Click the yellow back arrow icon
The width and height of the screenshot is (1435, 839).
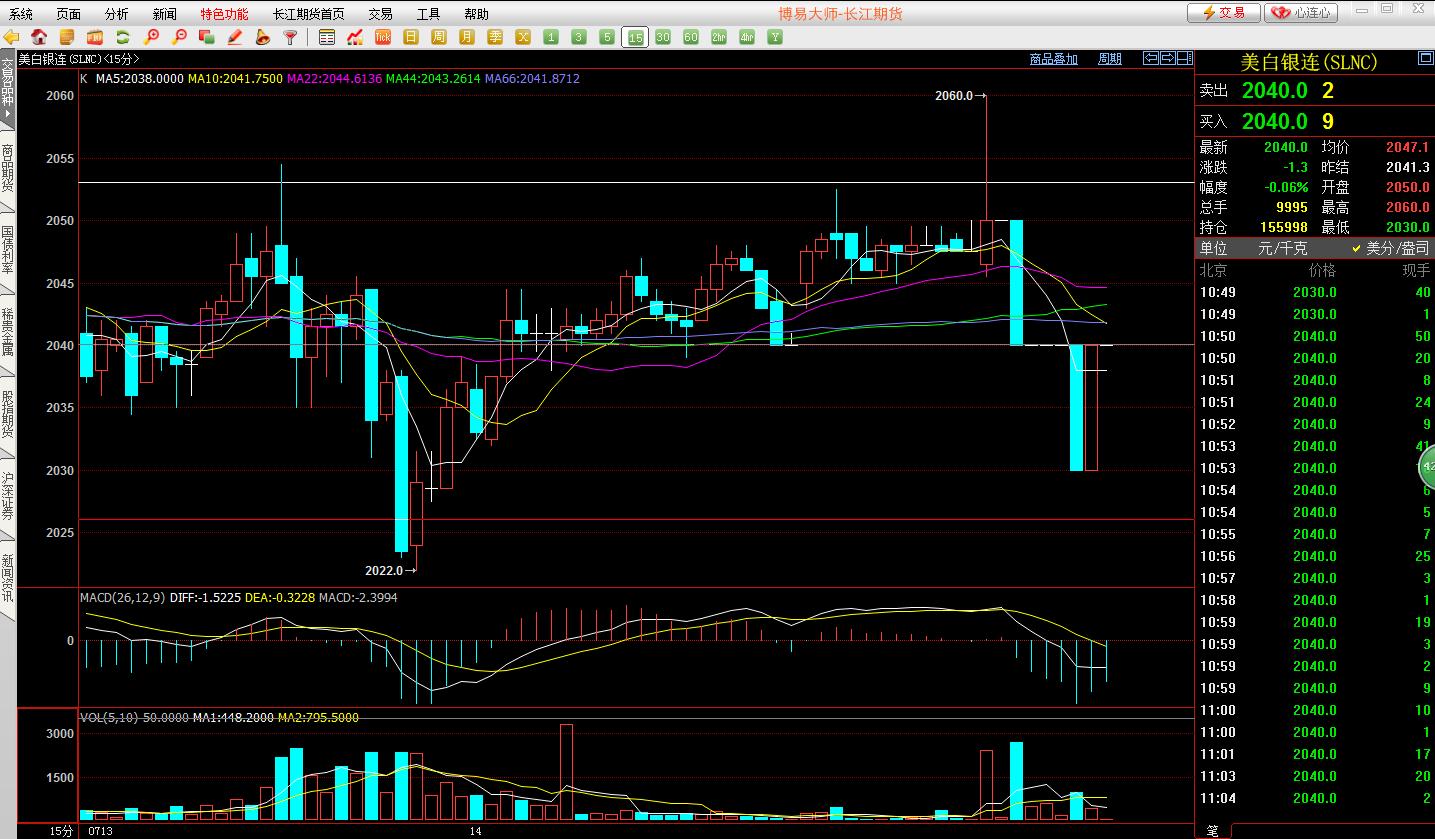click(11, 37)
